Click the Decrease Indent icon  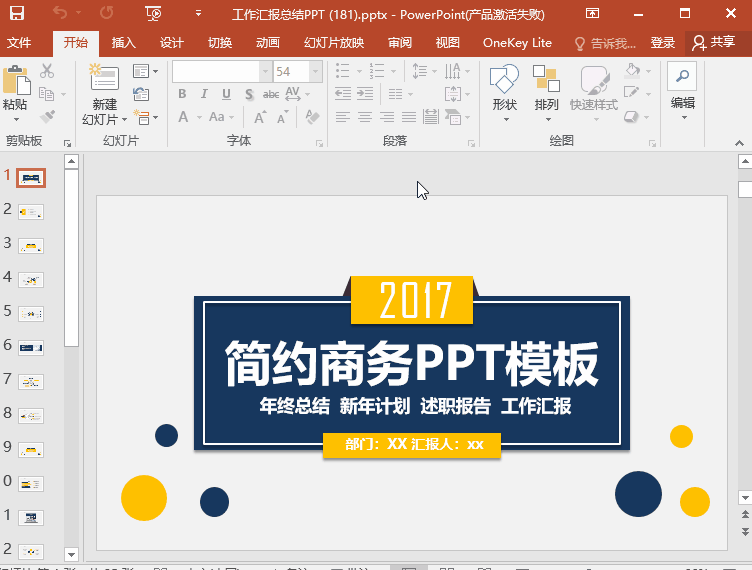pos(343,93)
